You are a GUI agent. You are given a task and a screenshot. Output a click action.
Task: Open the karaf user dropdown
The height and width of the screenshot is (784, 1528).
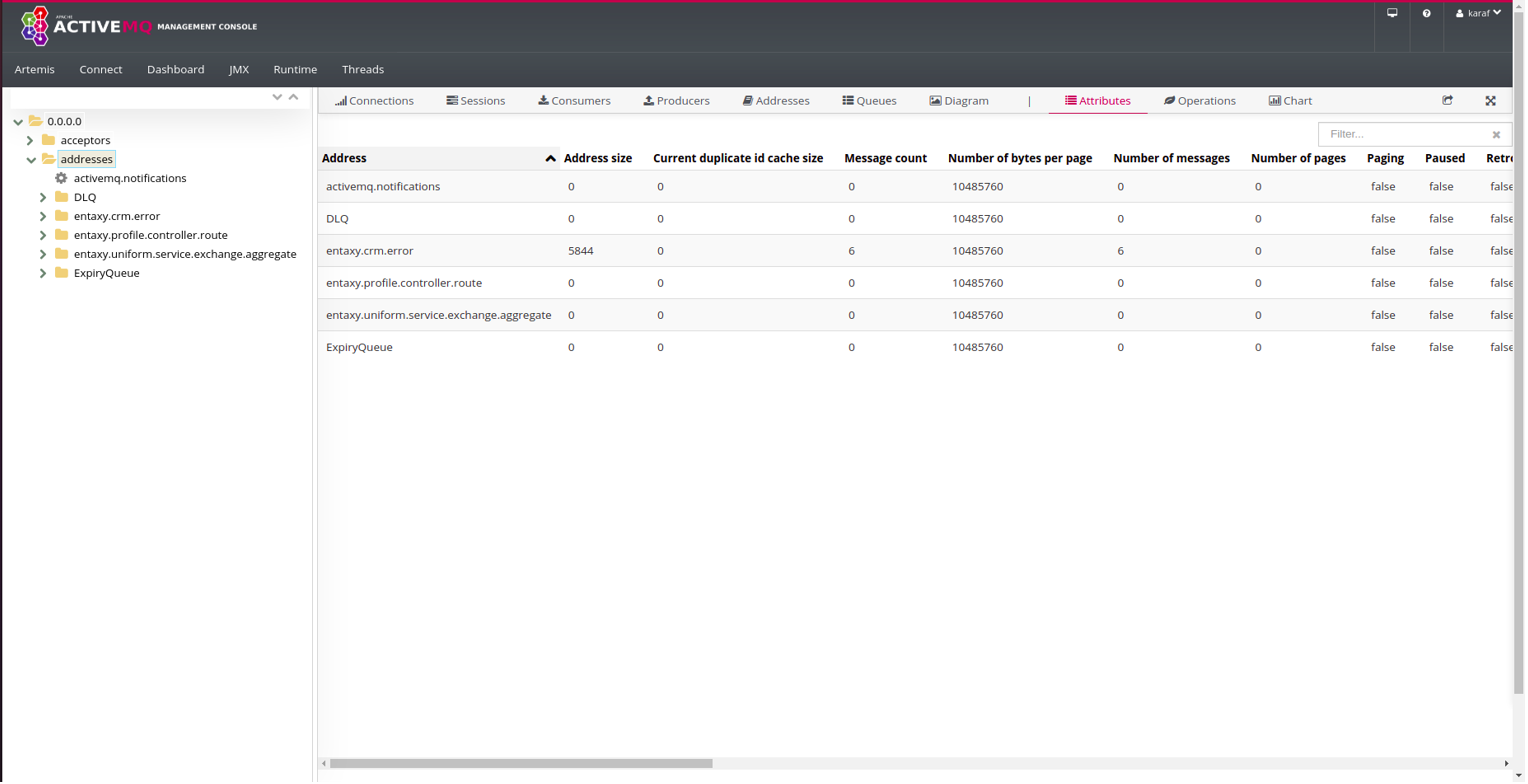1481,14
